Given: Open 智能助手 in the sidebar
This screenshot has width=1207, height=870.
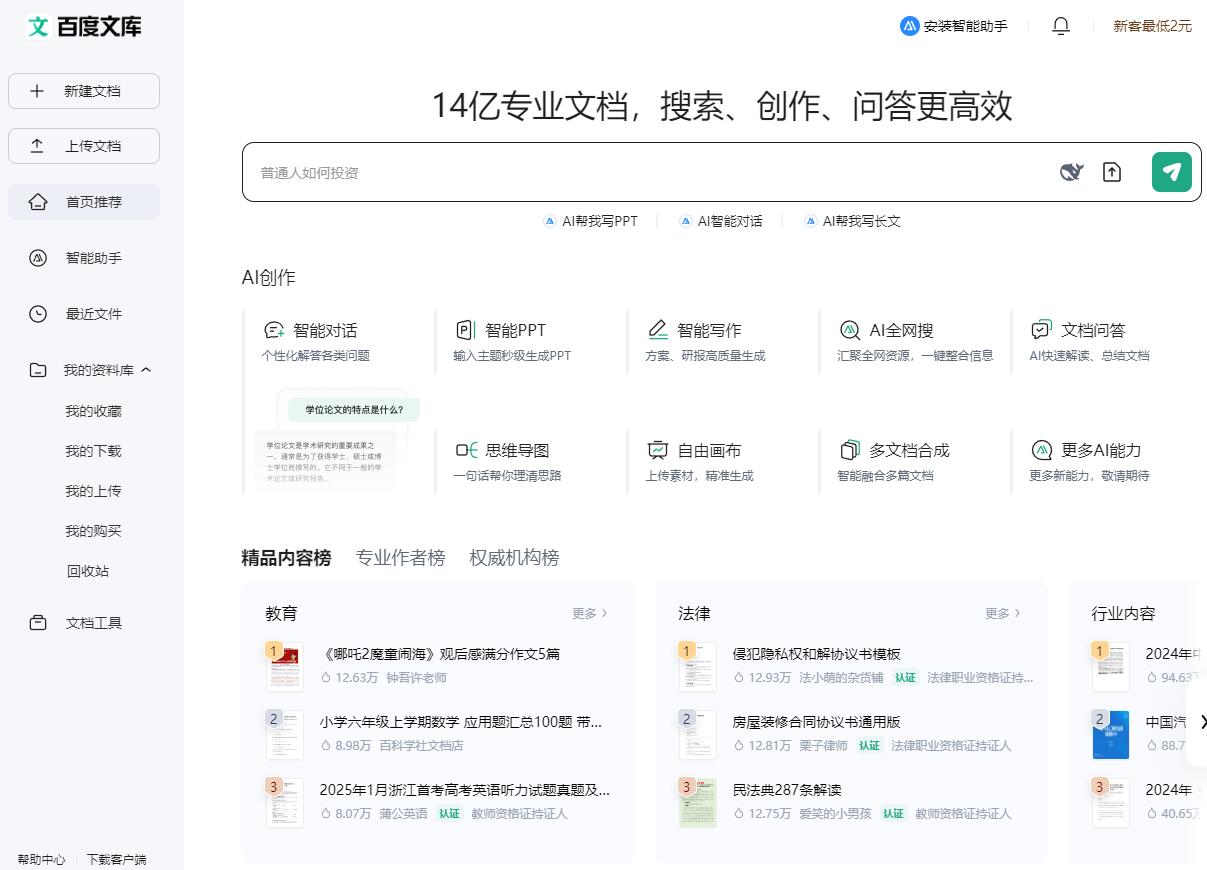Looking at the screenshot, I should (x=84, y=258).
